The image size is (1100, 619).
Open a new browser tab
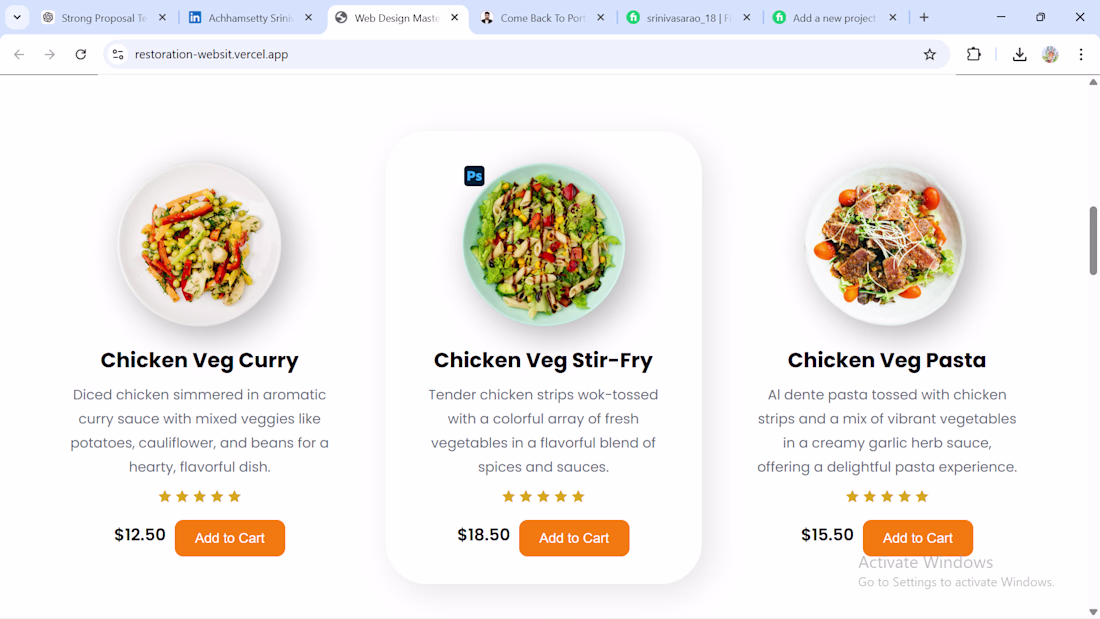point(924,17)
